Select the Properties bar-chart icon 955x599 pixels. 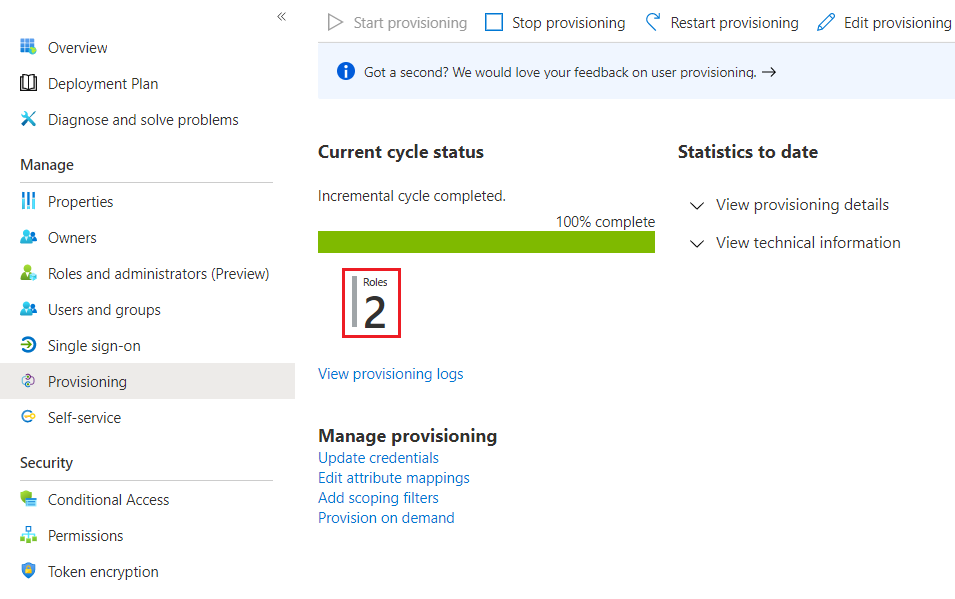28,201
